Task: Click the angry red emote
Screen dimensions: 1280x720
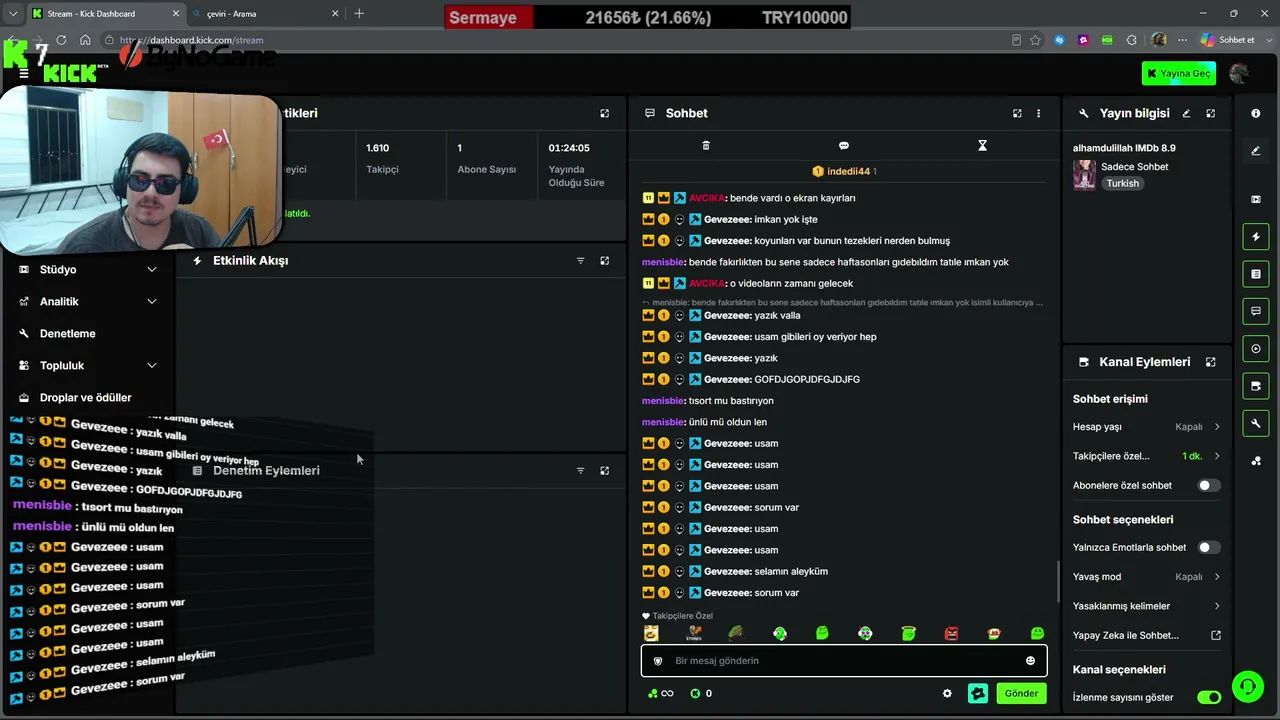Action: click(951, 633)
